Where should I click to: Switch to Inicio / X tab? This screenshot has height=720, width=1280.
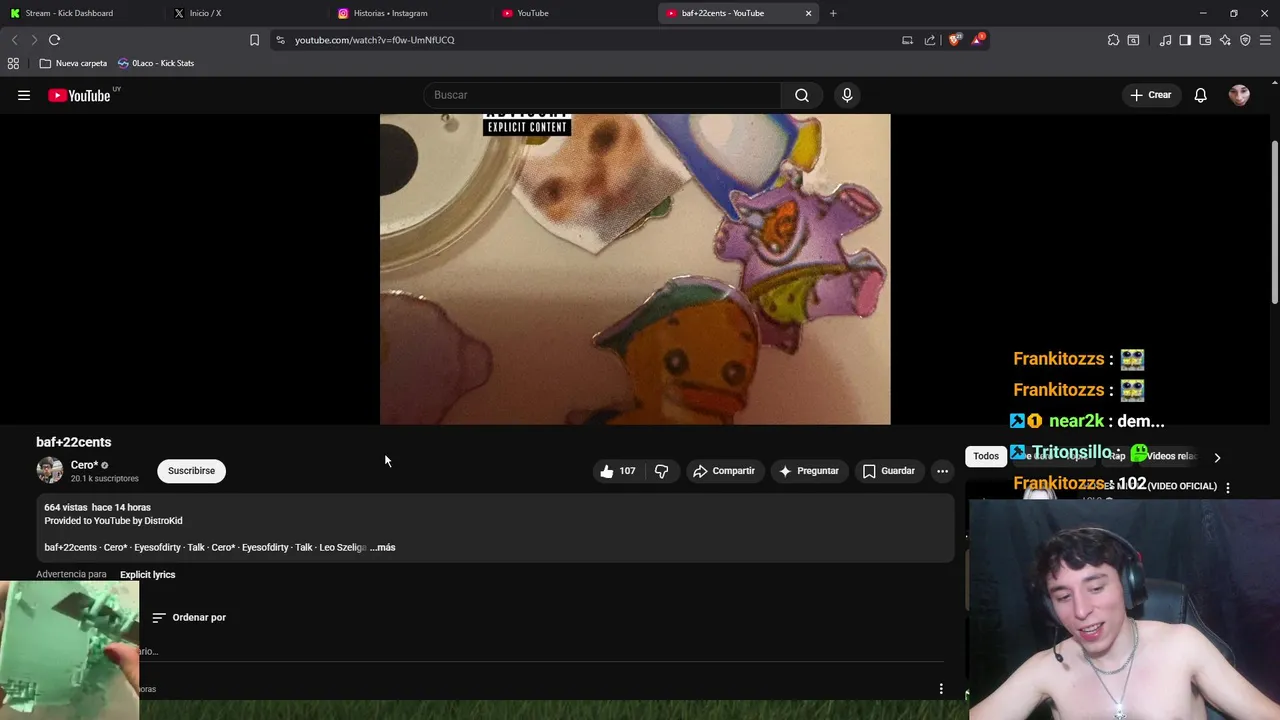pos(245,13)
